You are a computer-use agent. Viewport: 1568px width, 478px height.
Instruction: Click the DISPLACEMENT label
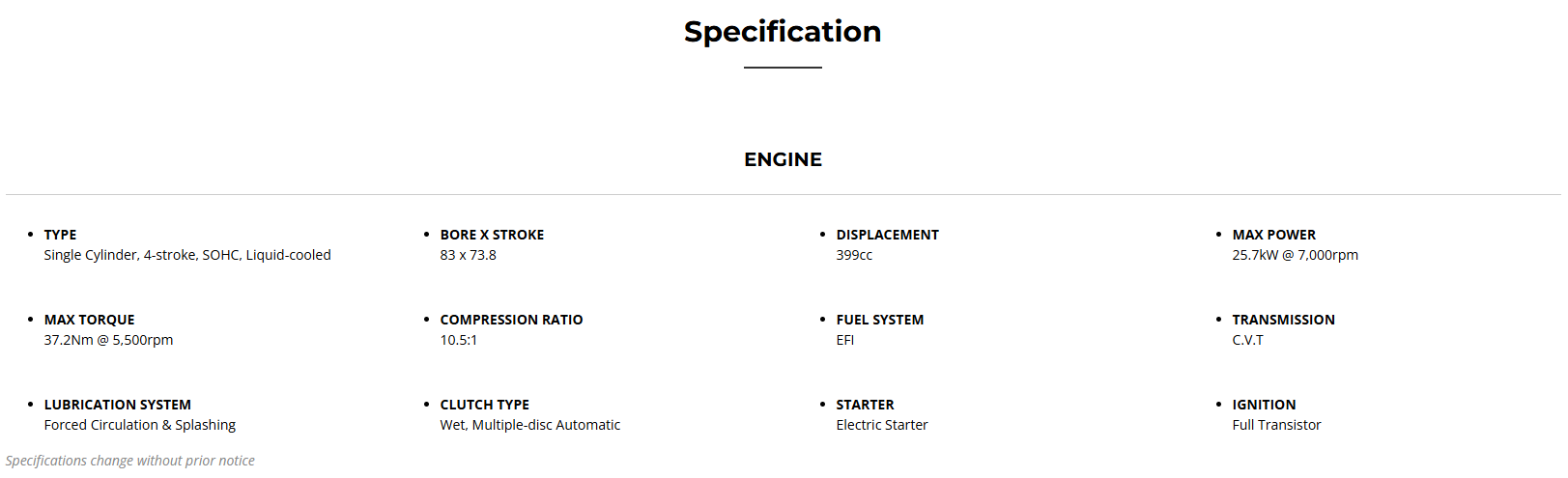click(887, 235)
